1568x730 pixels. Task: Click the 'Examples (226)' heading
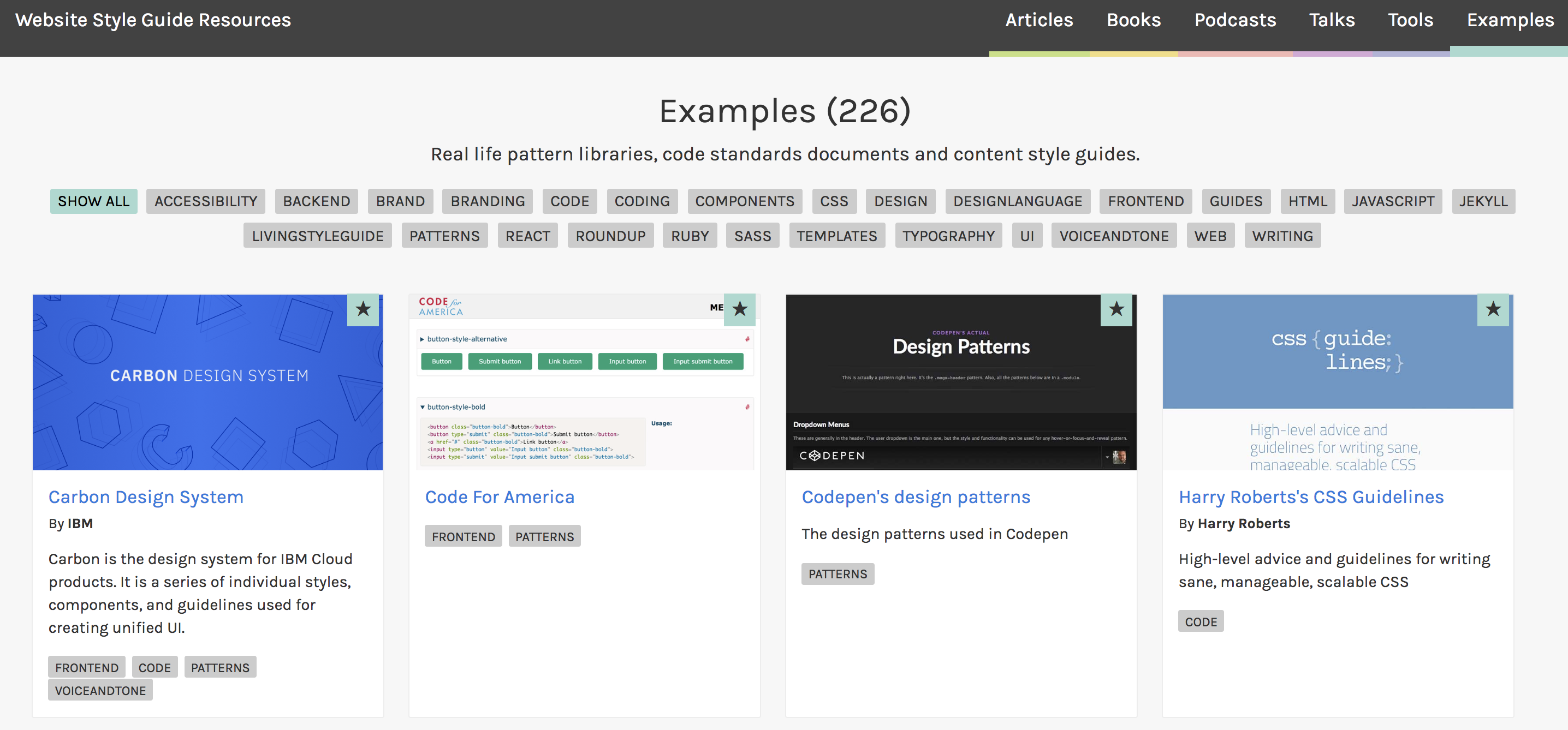[x=785, y=111]
